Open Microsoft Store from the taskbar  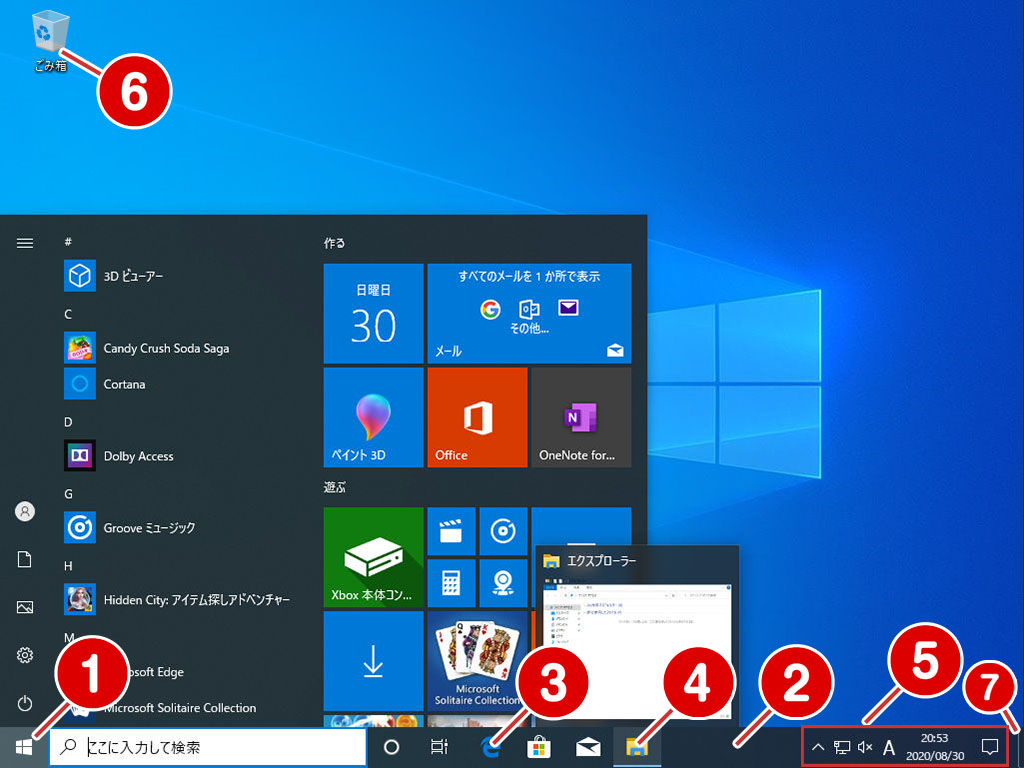pyautogui.click(x=539, y=747)
